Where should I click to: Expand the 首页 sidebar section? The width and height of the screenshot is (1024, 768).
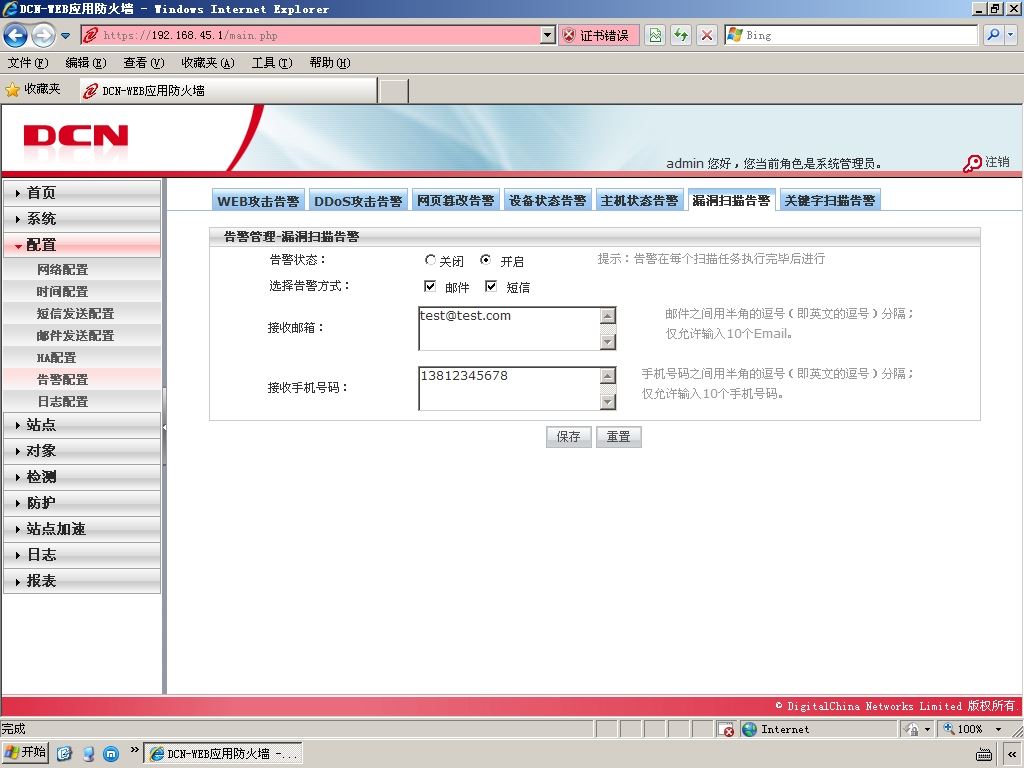[x=82, y=193]
